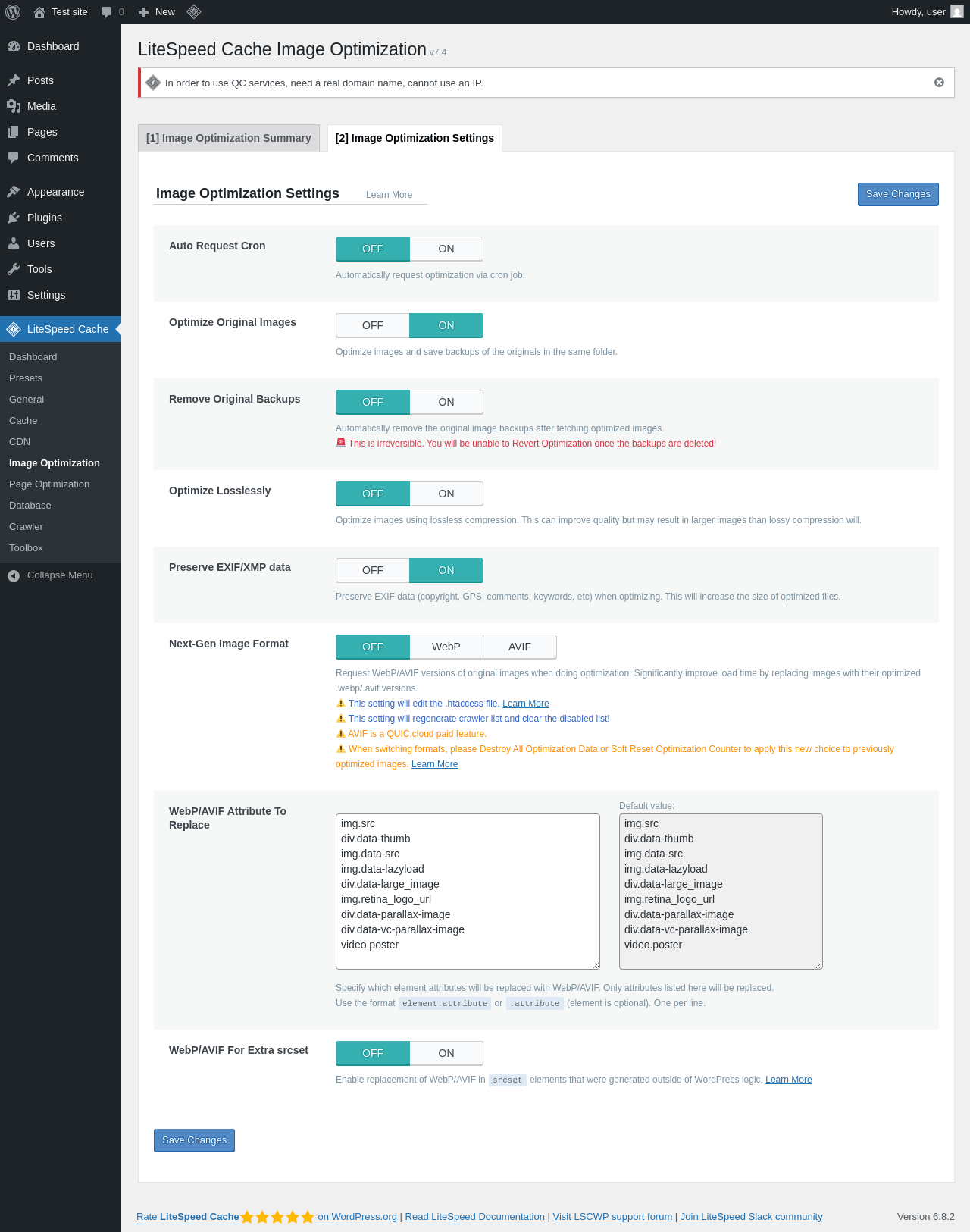Image resolution: width=970 pixels, height=1232 pixels.
Task: Open Learn More link about .htaccess
Action: click(x=525, y=704)
